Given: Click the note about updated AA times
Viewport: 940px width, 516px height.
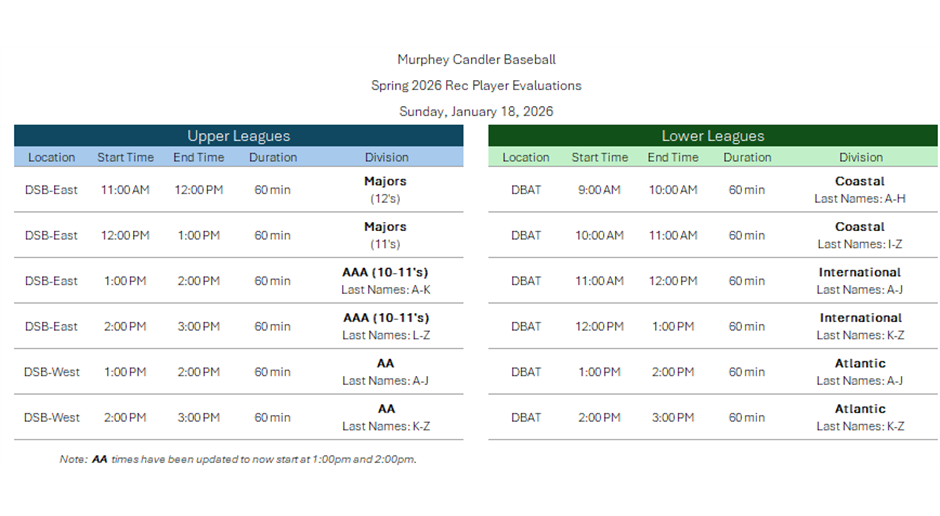Looking at the screenshot, I should [238, 460].
